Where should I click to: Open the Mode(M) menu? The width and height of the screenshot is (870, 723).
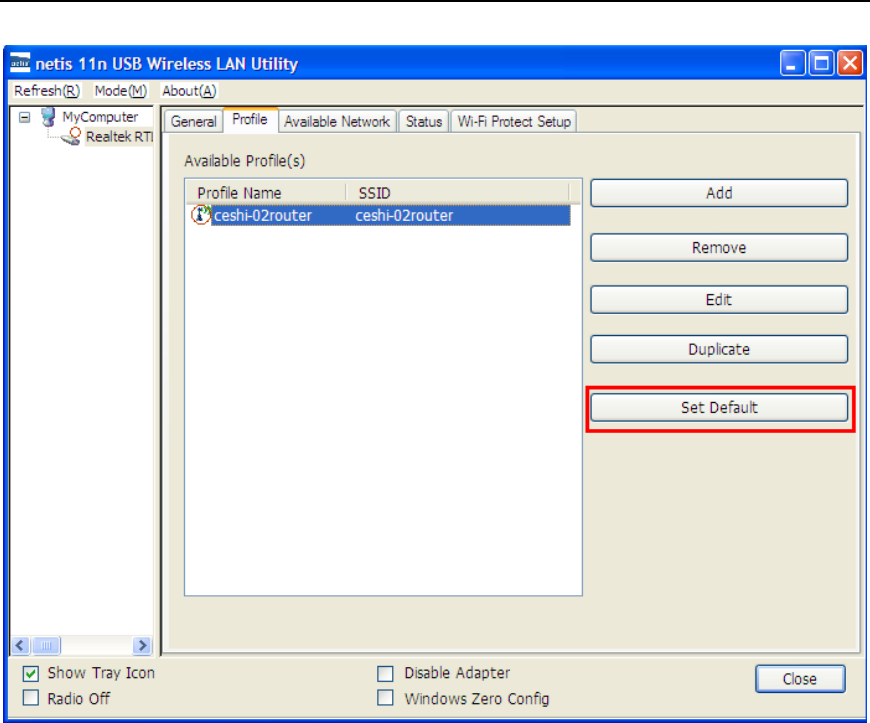click(120, 91)
